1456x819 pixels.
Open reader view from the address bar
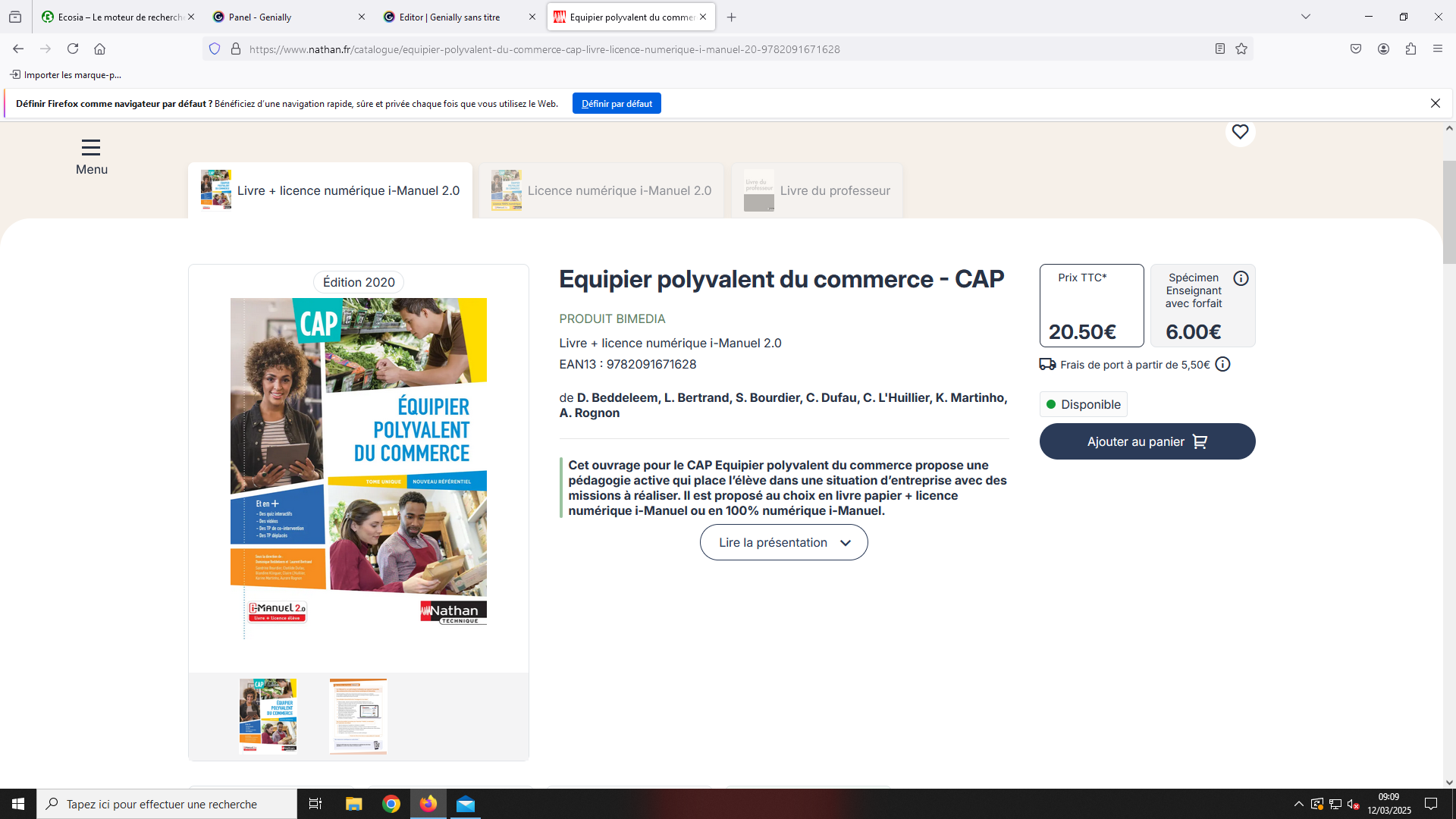1219,49
